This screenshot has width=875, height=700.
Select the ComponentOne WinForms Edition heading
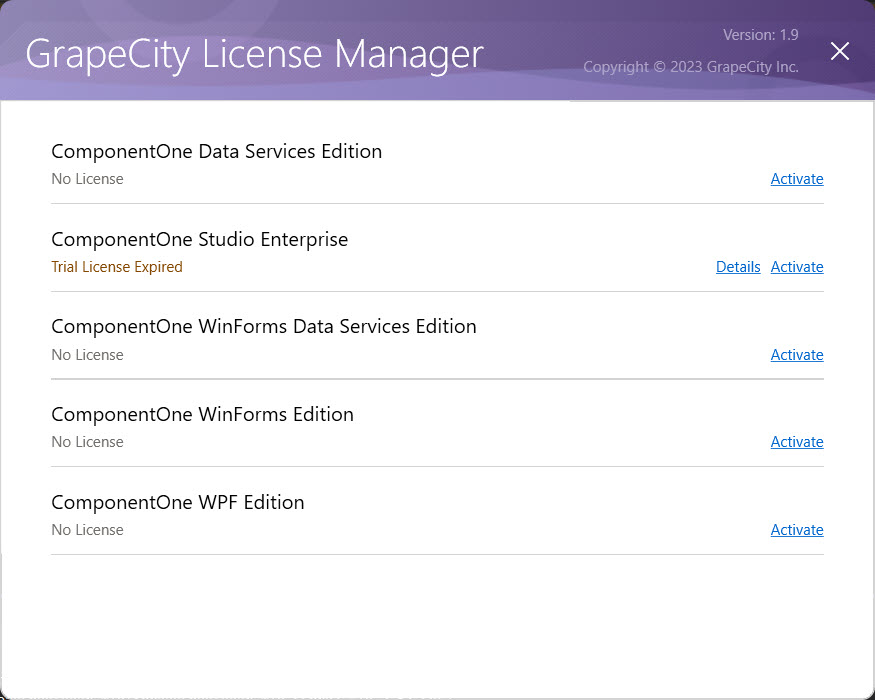[203, 415]
